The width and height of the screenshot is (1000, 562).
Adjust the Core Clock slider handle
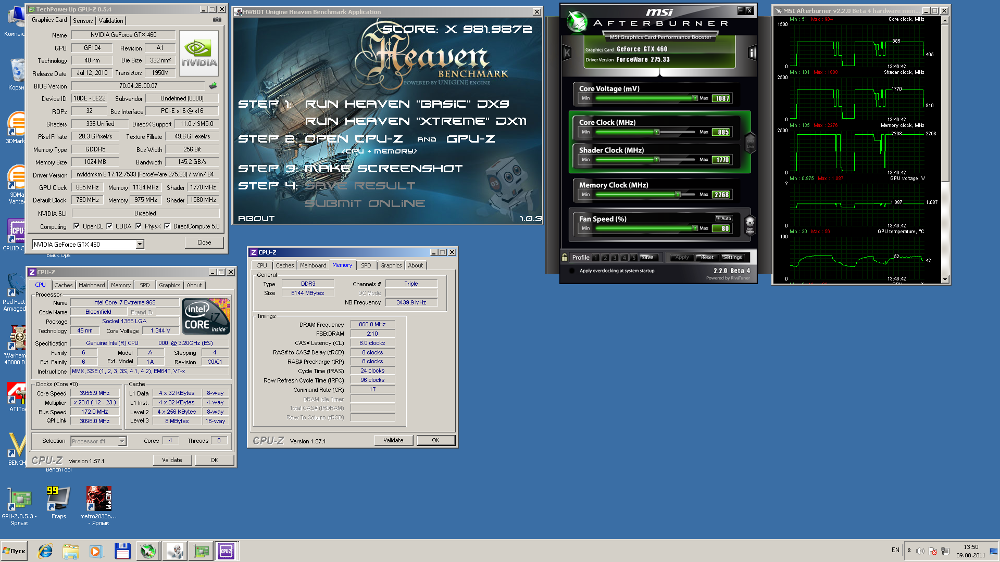coord(656,132)
